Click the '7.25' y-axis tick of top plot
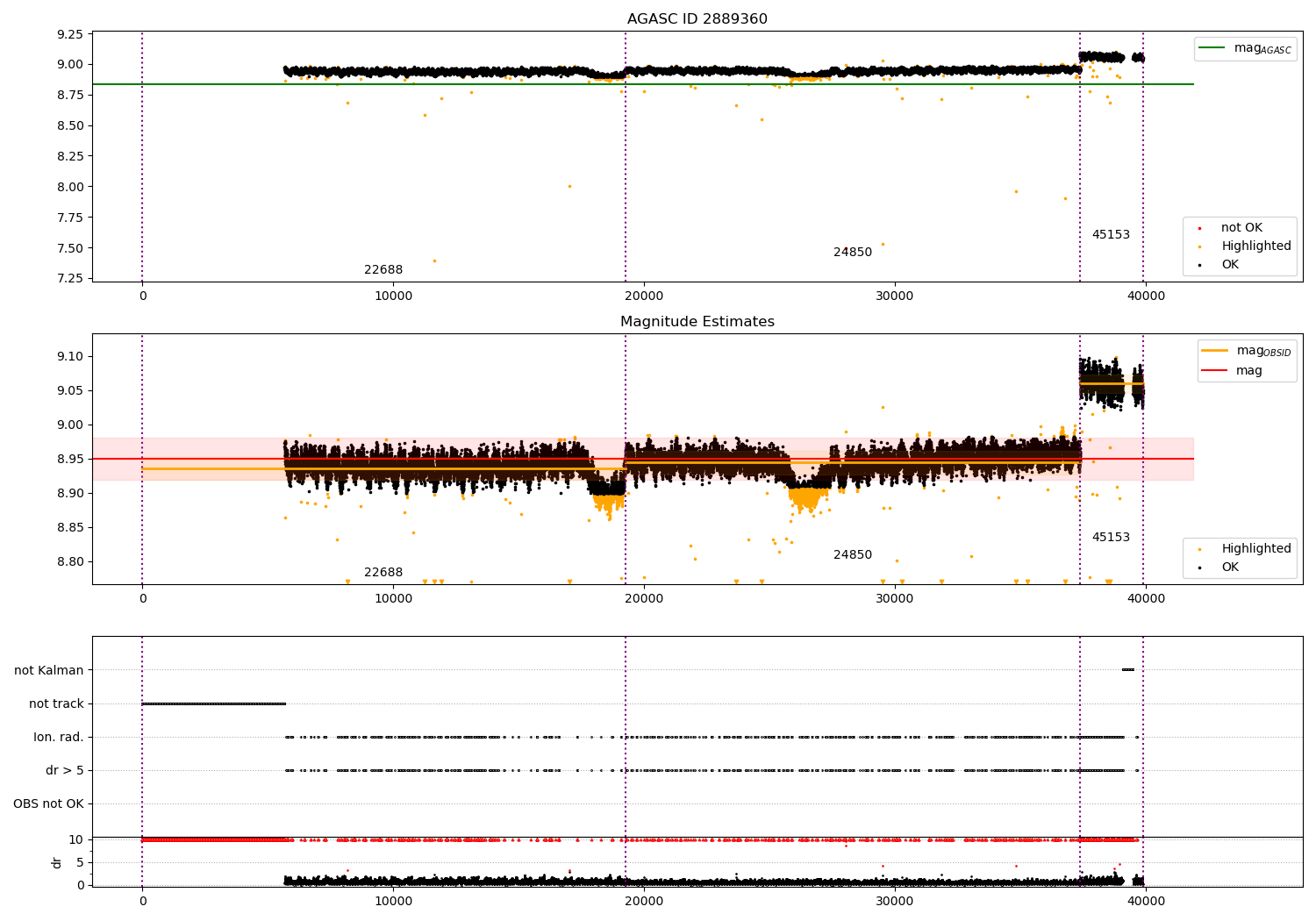The height and width of the screenshot is (921, 1316). (x=70, y=279)
